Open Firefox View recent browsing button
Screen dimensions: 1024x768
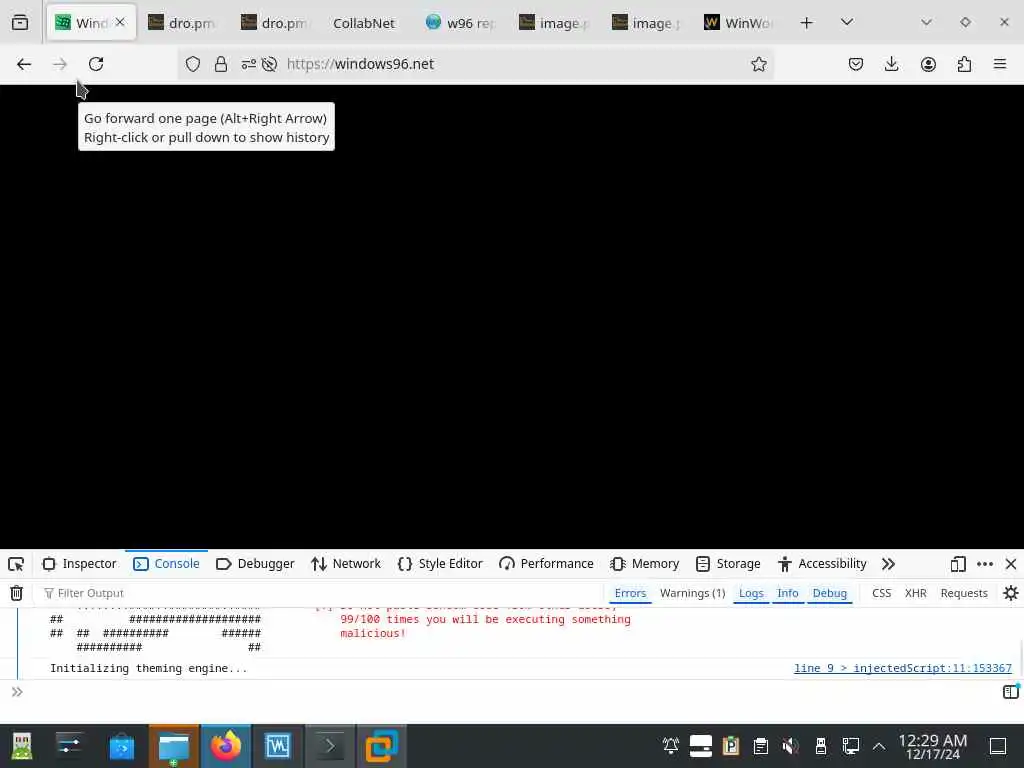click(20, 23)
